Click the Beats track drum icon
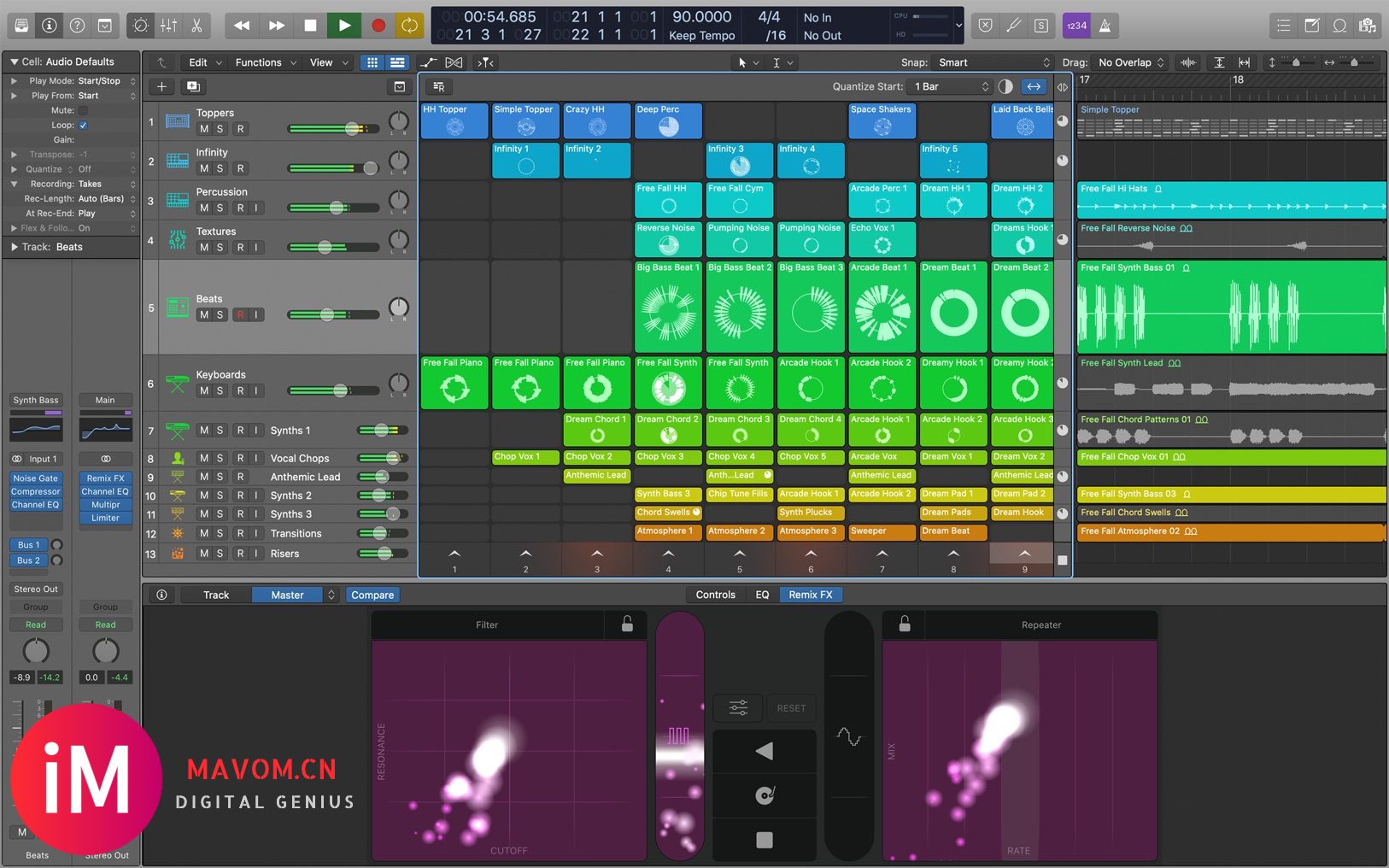1389x868 pixels. point(178,308)
